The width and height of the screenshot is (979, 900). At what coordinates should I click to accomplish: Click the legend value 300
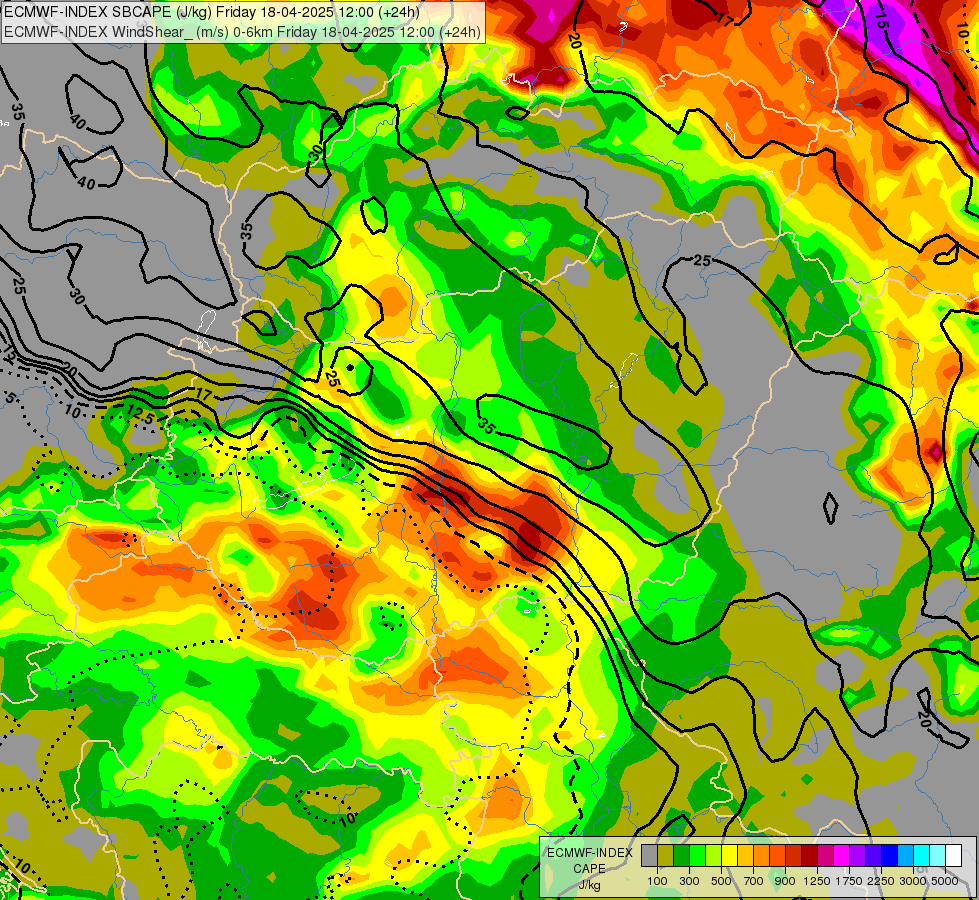[x=689, y=881]
